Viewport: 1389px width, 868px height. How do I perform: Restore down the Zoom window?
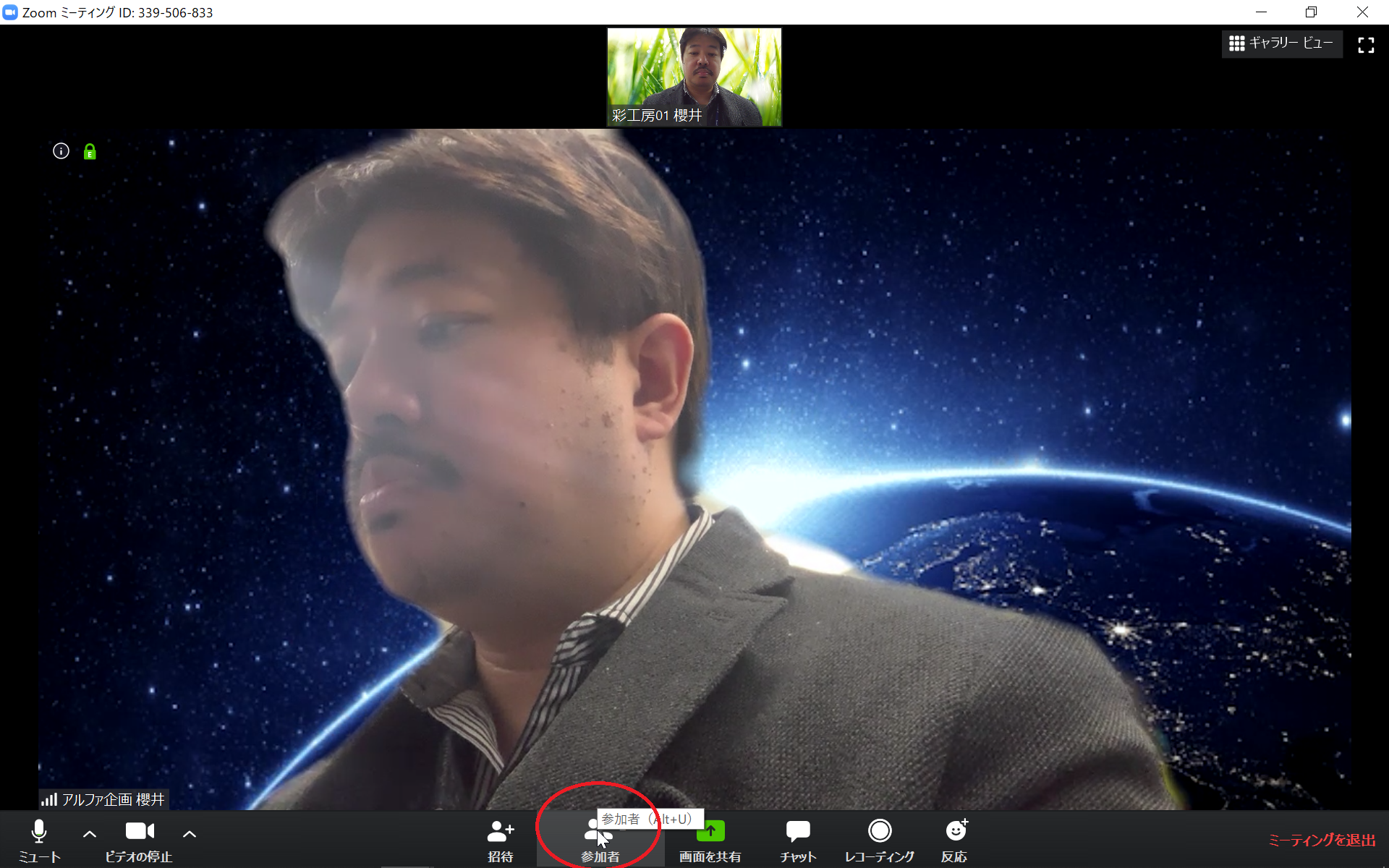(1312, 12)
